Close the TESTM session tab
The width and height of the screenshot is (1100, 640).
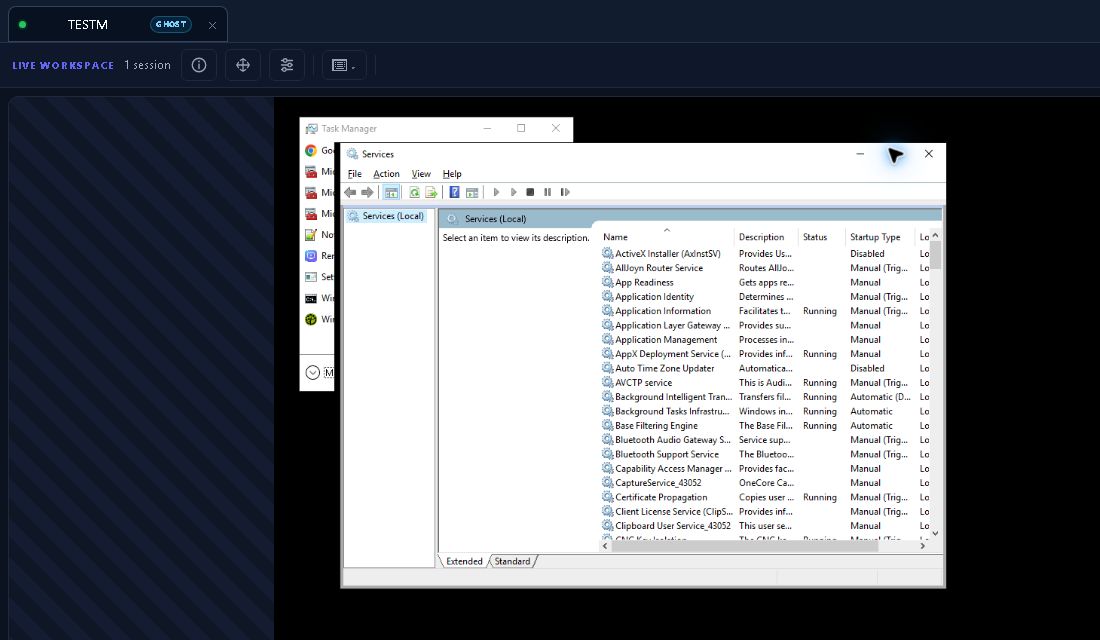tap(213, 25)
